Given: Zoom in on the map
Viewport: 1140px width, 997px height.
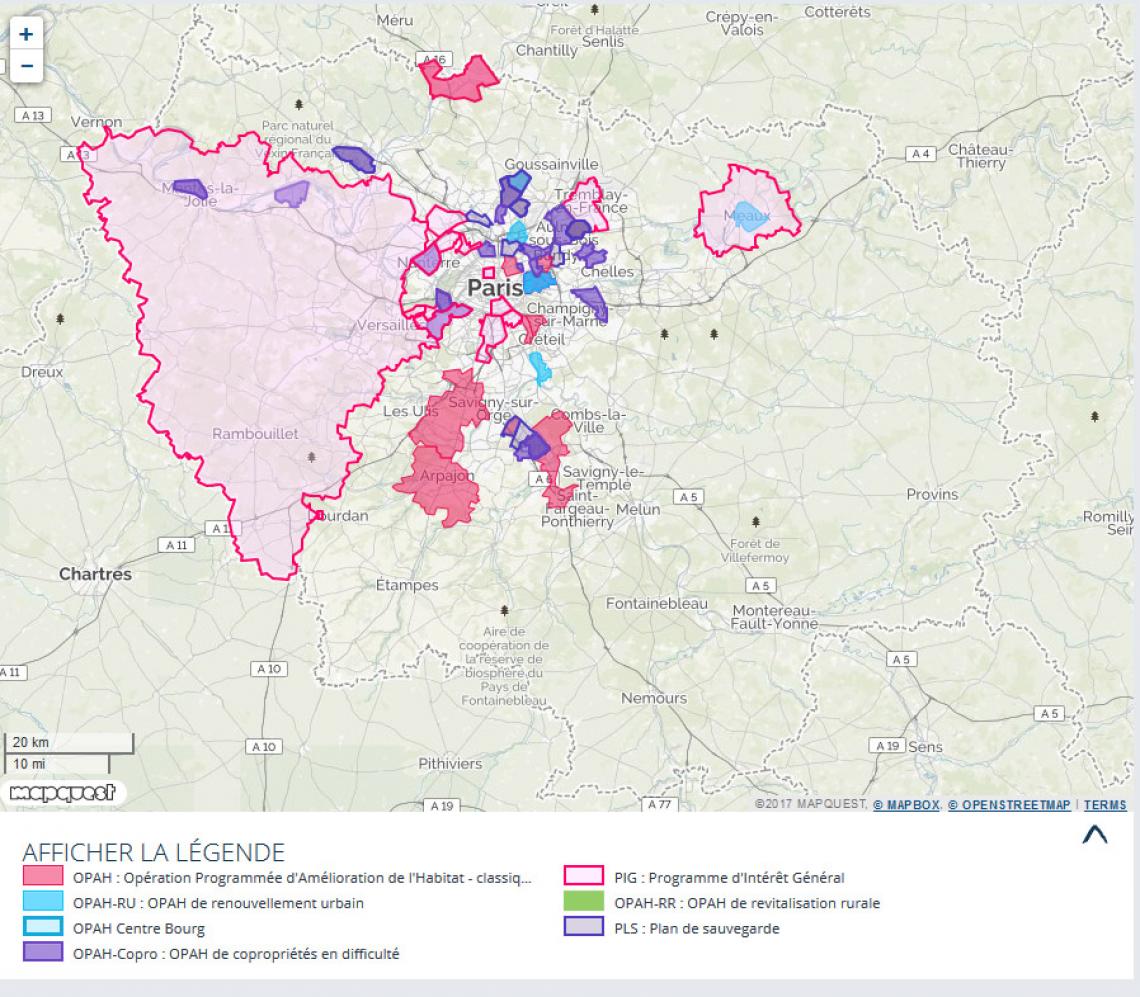Looking at the screenshot, I should point(26,34).
